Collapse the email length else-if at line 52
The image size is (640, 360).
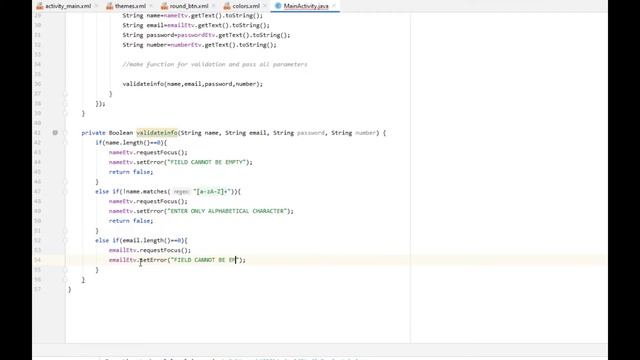[x=65, y=240]
